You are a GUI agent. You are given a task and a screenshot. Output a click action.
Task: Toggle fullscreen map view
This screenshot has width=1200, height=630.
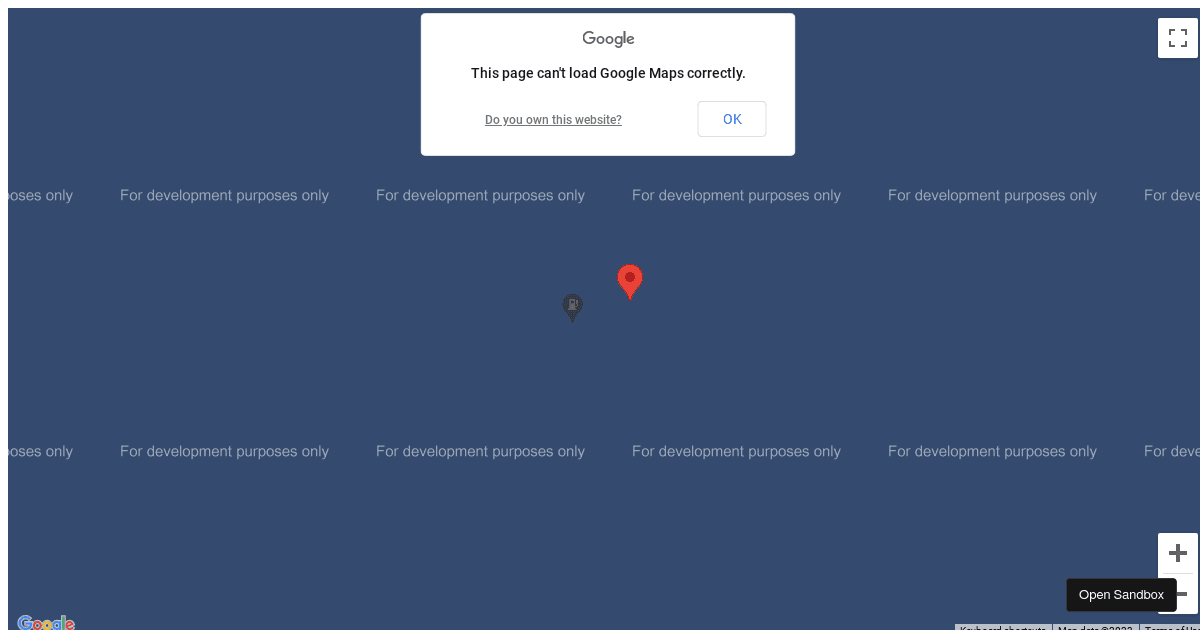pos(1178,38)
